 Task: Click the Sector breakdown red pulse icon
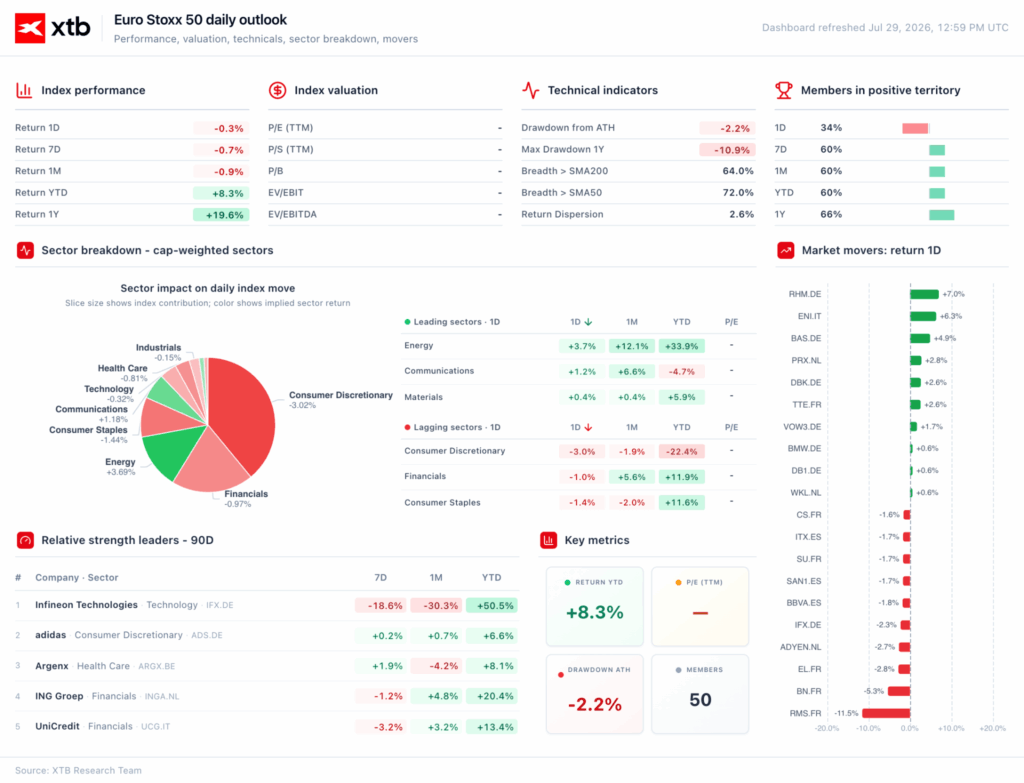point(25,250)
